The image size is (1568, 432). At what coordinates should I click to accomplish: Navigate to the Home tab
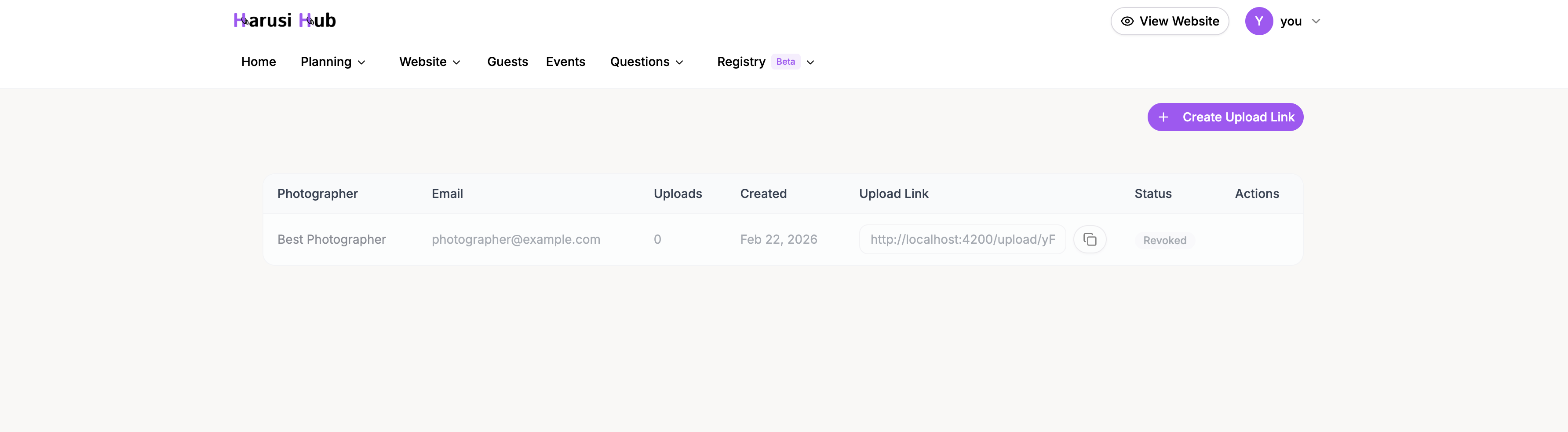pyautogui.click(x=258, y=62)
